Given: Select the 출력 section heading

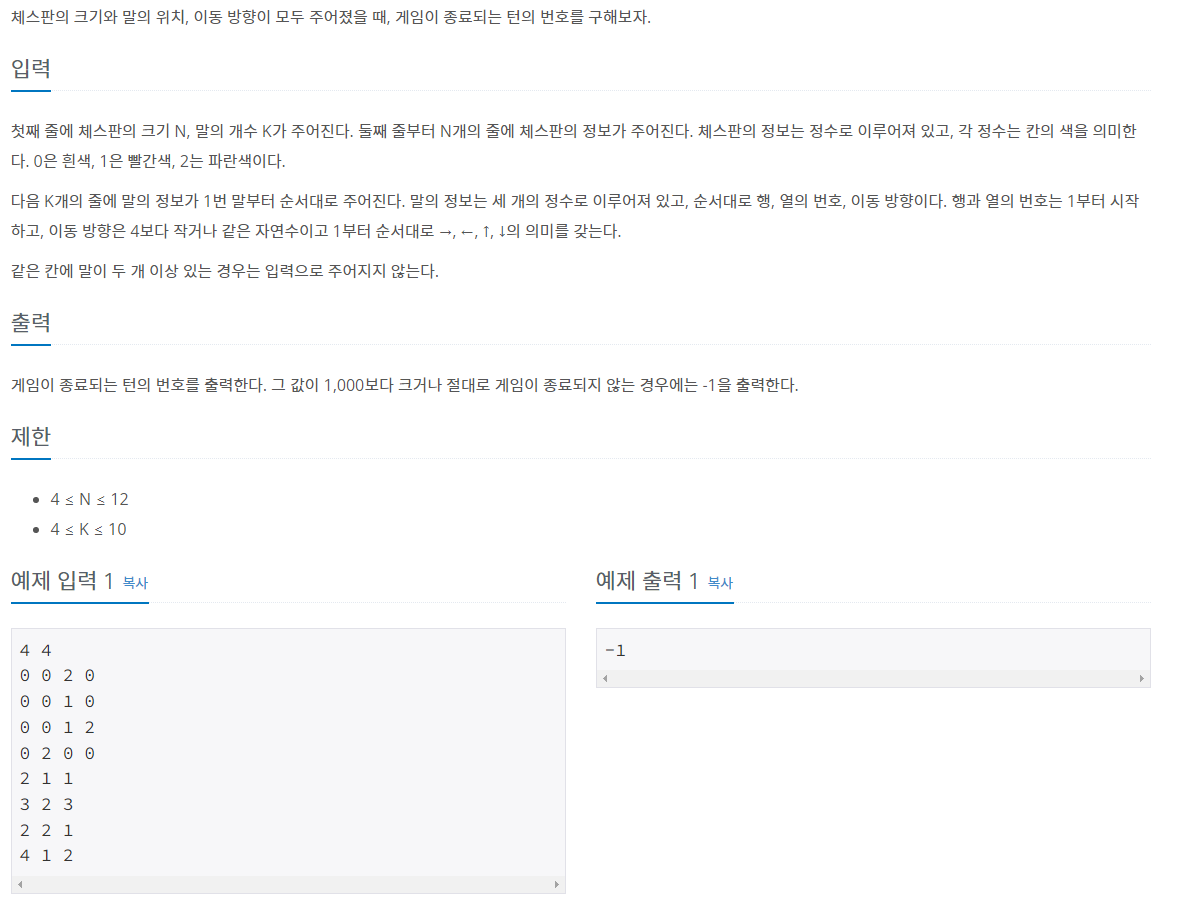Looking at the screenshot, I should coord(31,322).
